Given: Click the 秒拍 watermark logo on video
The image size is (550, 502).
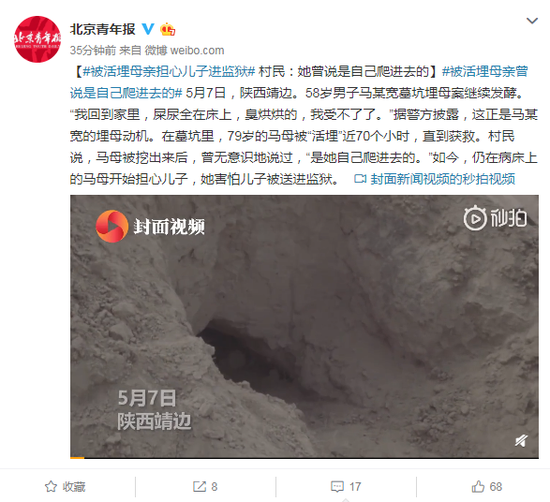Looking at the screenshot, I should coord(495,218).
